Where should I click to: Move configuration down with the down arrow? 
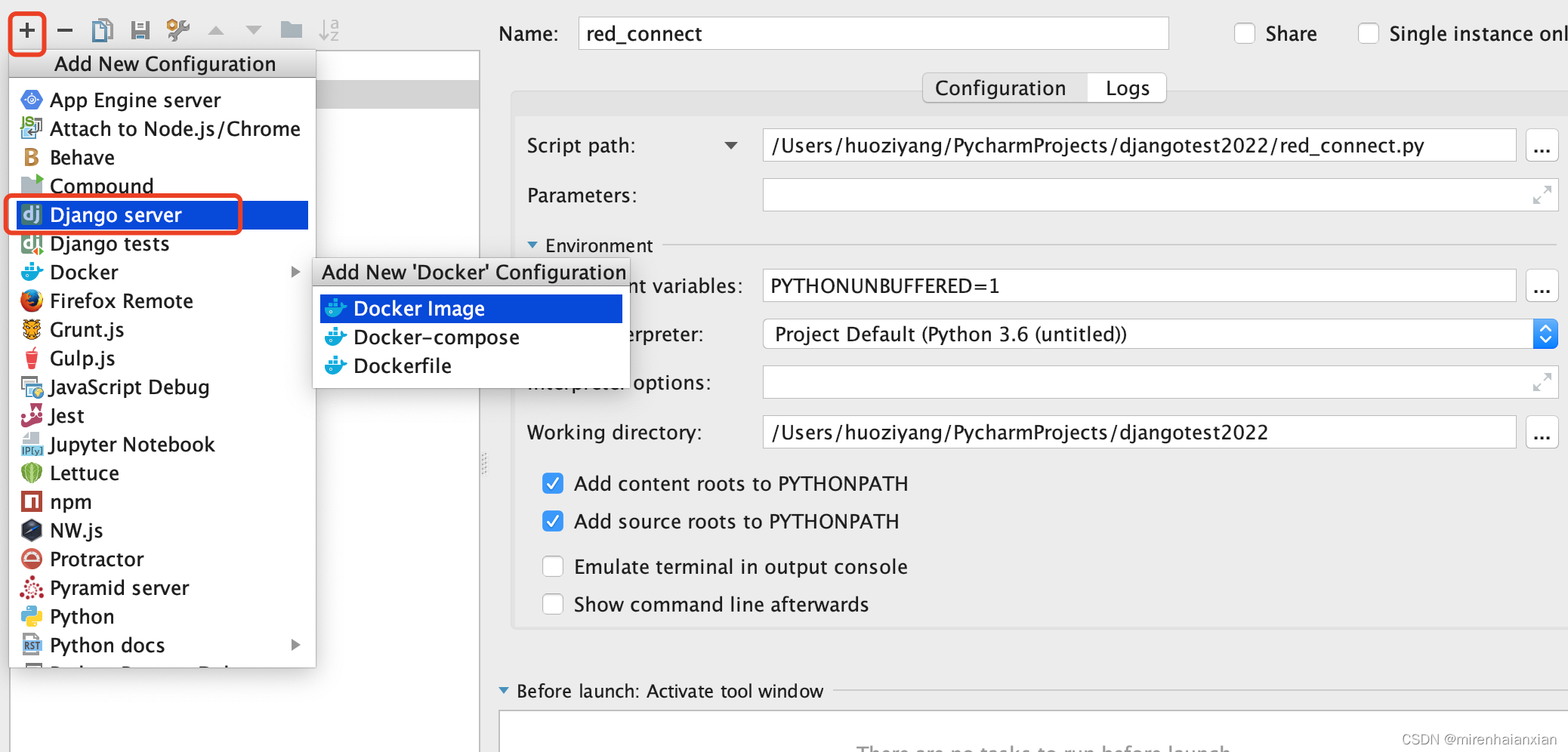pos(254,31)
